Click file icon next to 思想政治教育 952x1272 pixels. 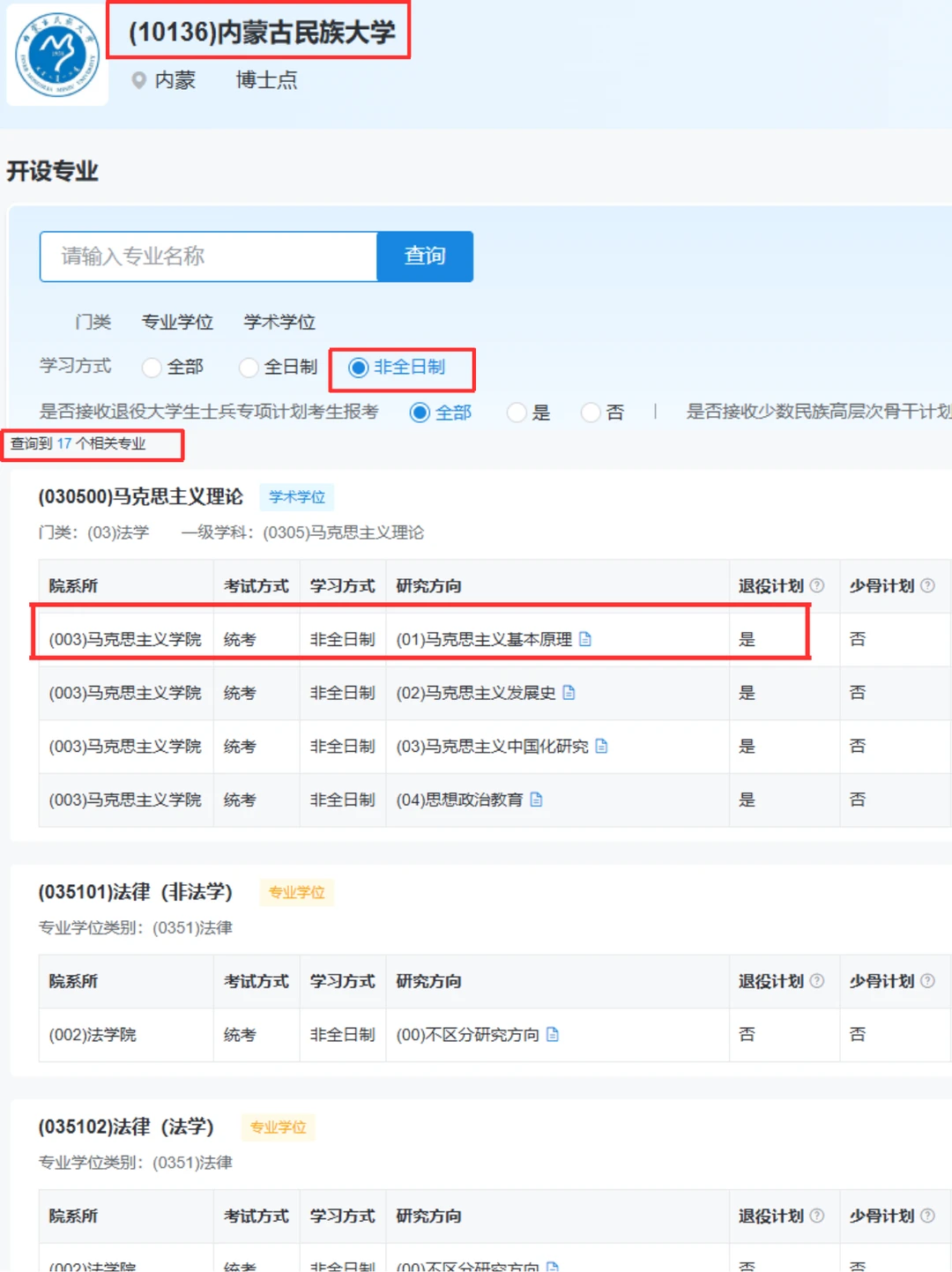click(x=536, y=800)
